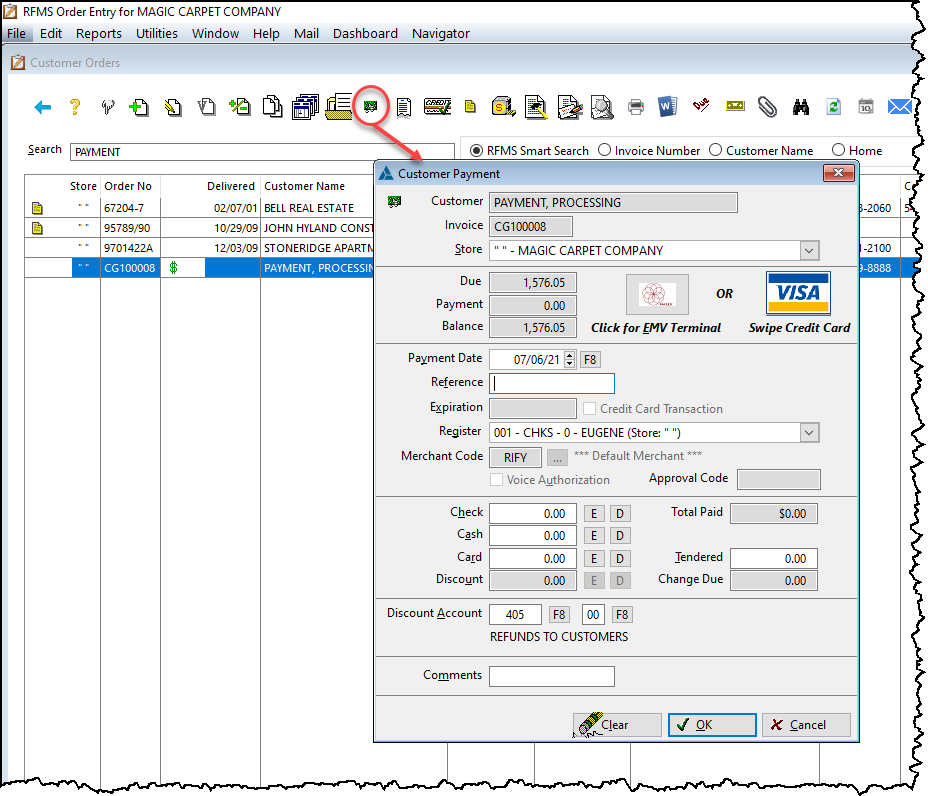
Task: Select the RFMS Smart Search radio button
Action: point(476,150)
